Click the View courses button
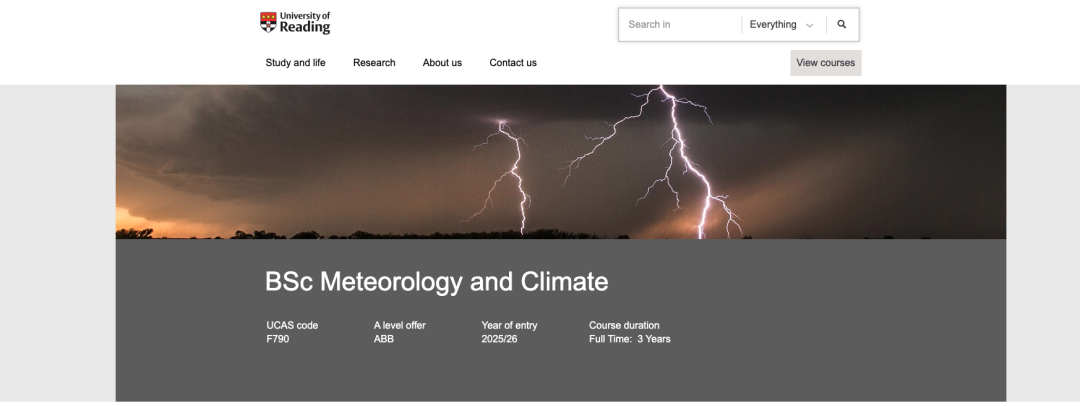 coord(825,63)
